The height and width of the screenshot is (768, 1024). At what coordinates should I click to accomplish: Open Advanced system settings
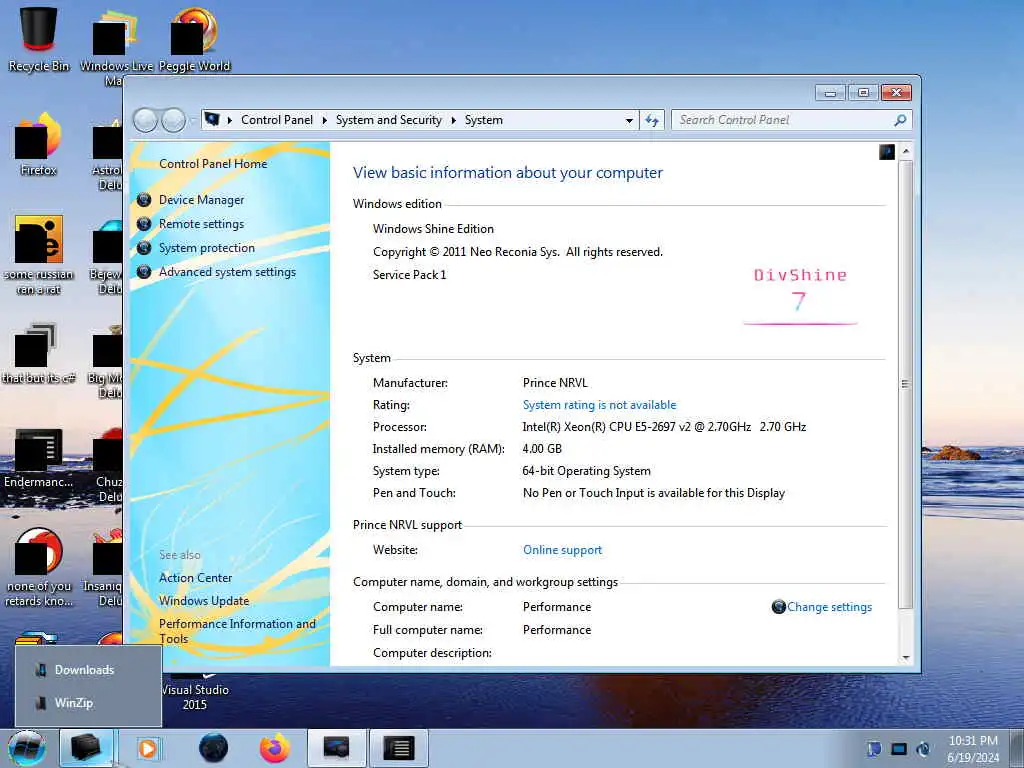pyautogui.click(x=227, y=272)
